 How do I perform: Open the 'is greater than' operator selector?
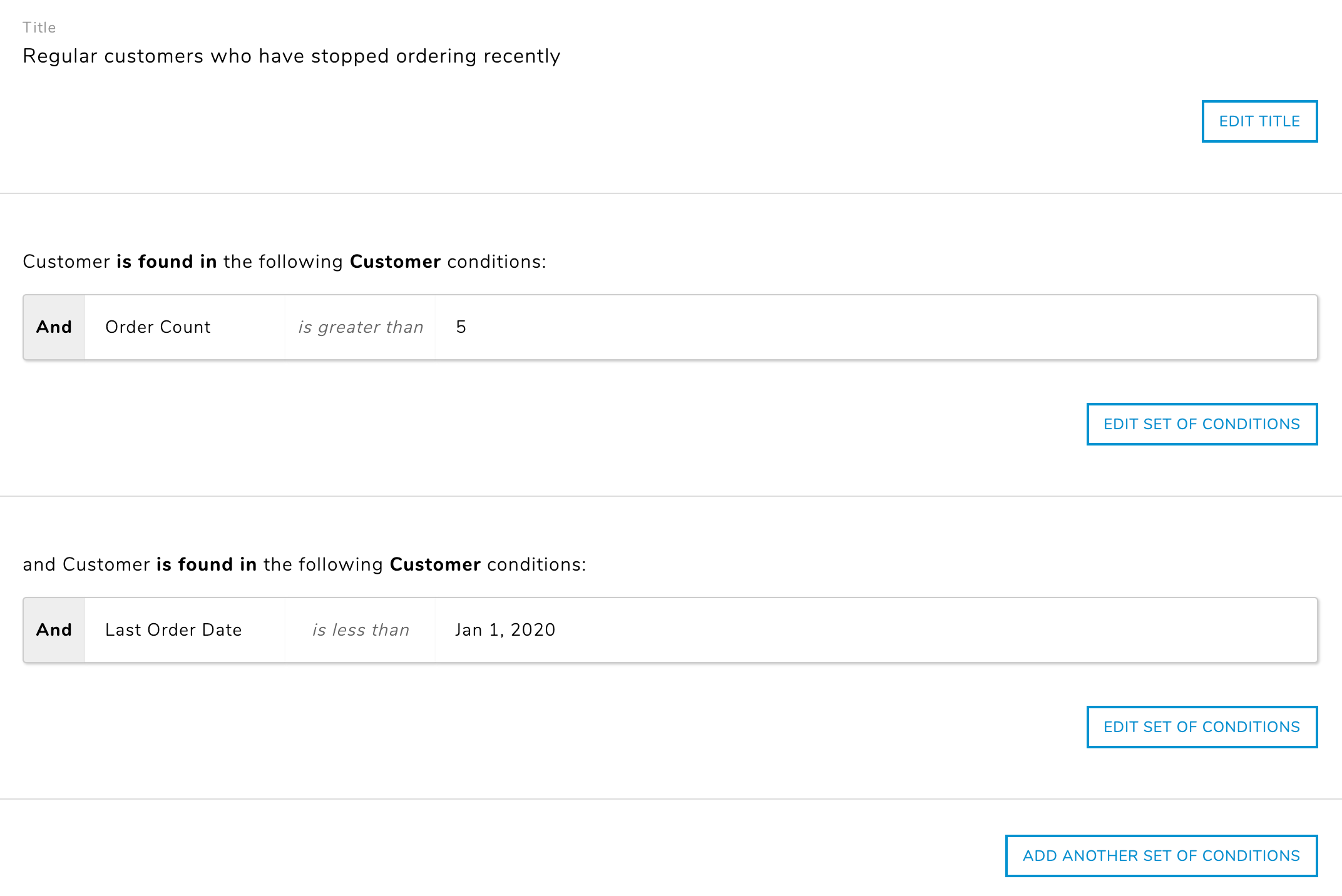pos(360,327)
